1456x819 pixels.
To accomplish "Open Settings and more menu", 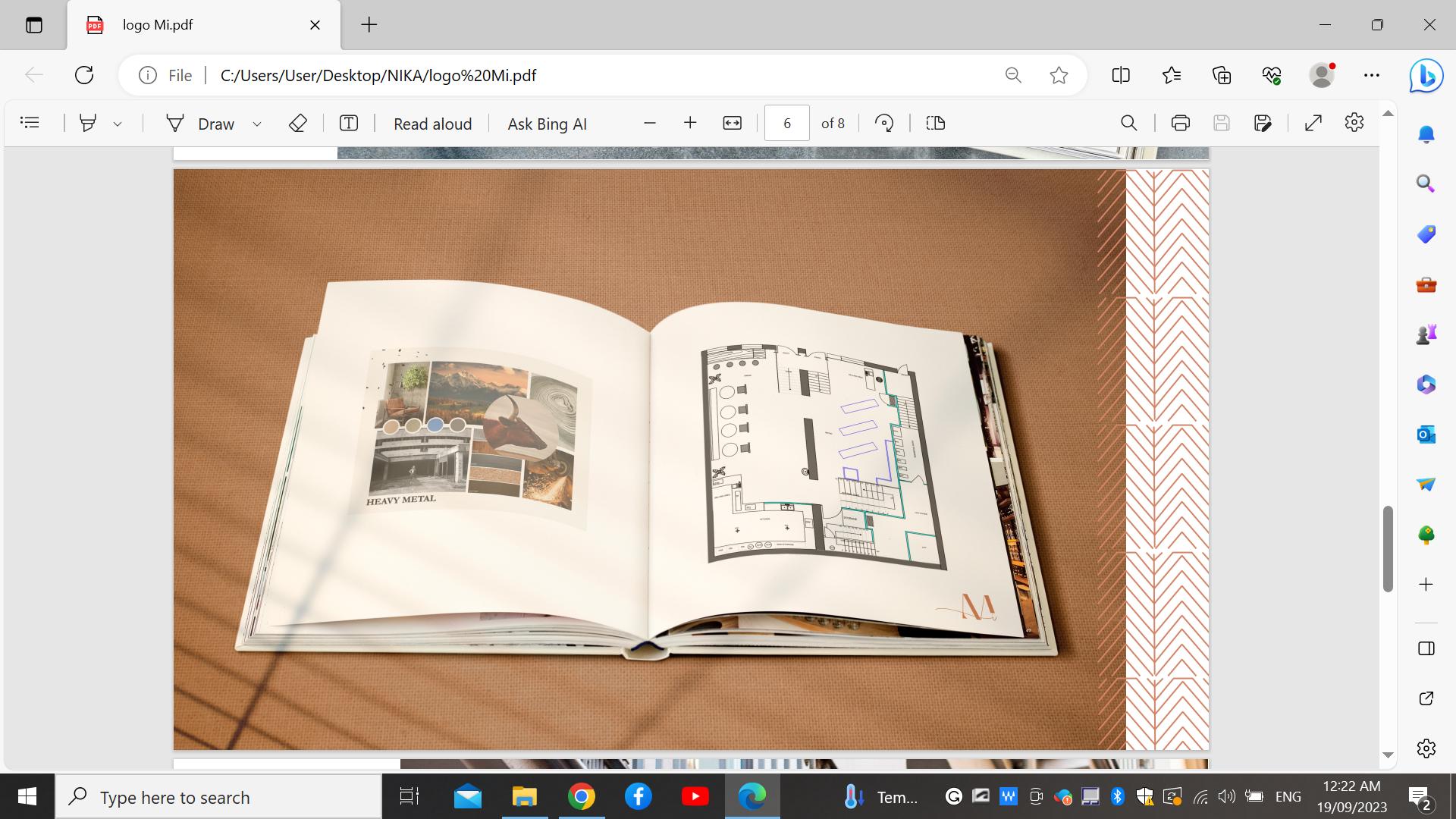I will [1371, 75].
